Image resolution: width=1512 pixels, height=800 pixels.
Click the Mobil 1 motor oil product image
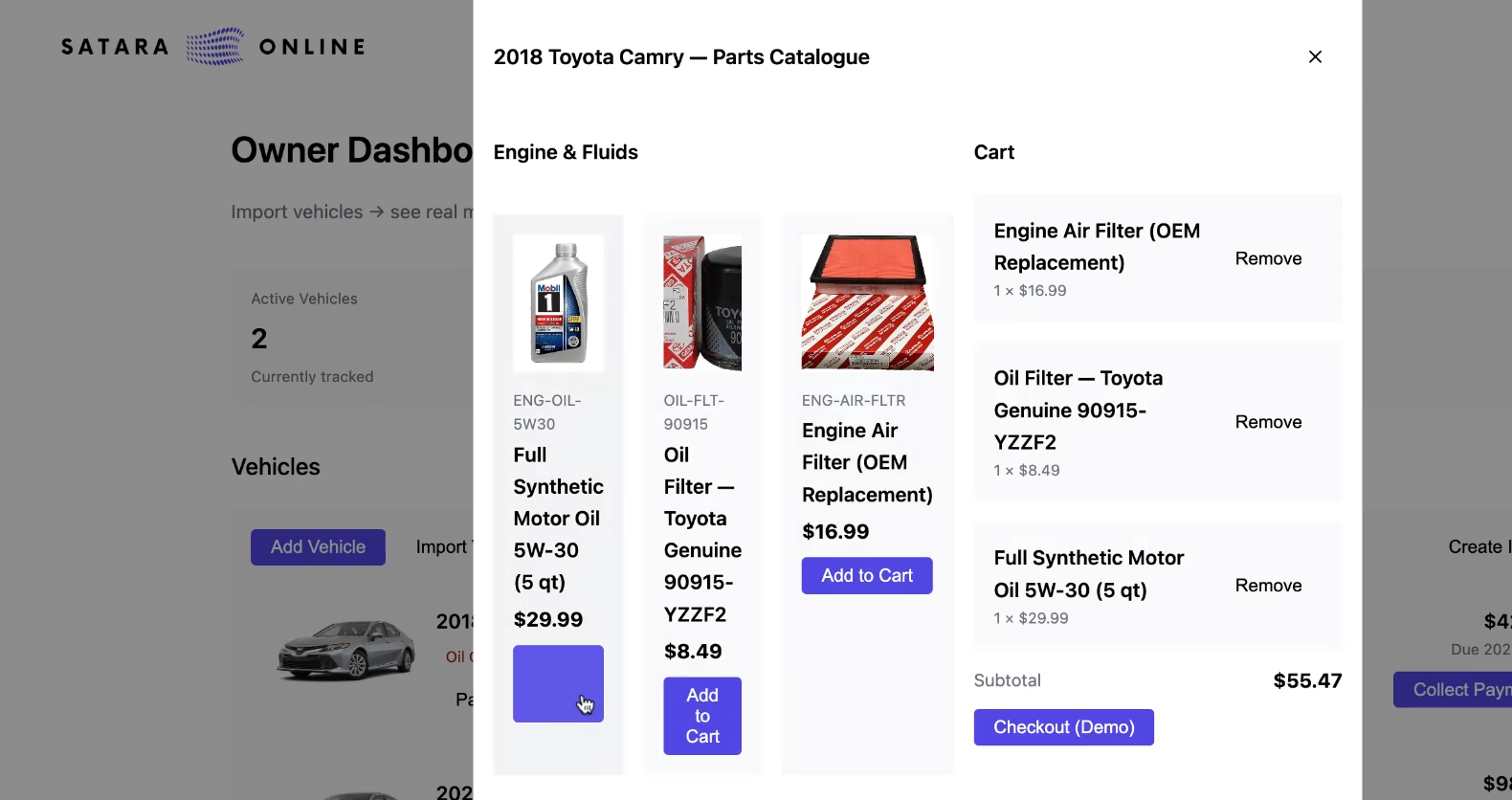click(558, 302)
